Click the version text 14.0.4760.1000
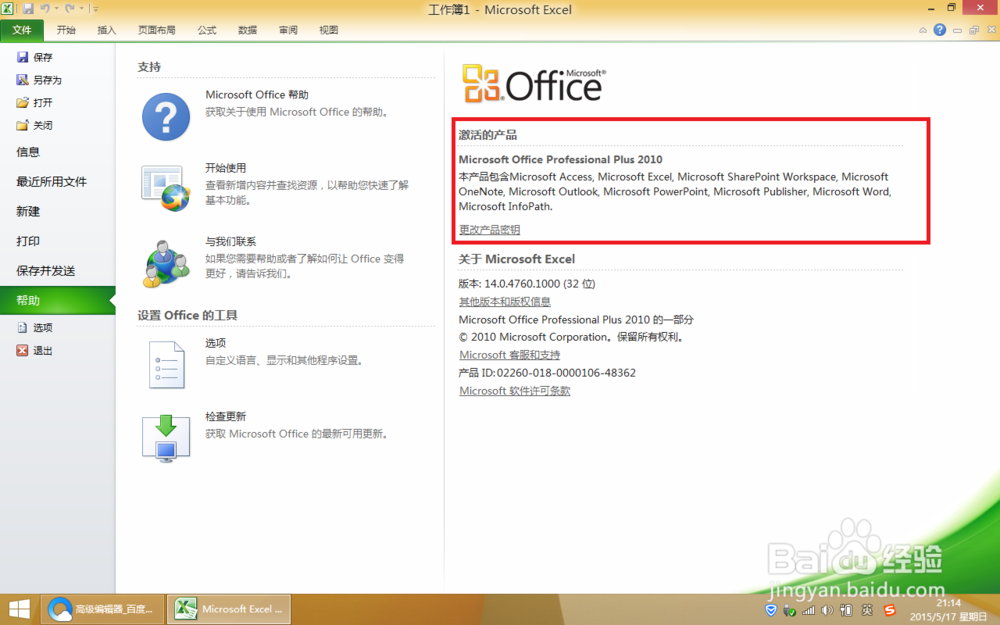The width and height of the screenshot is (1000, 625). [x=522, y=284]
